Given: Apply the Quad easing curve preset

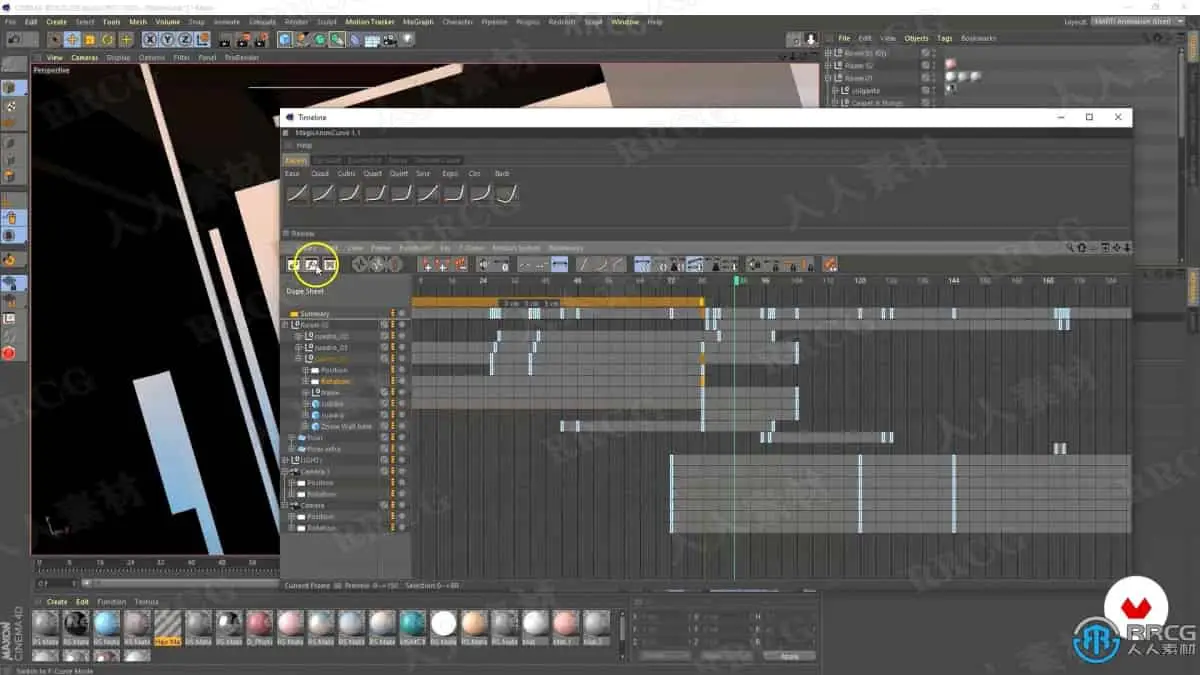Looking at the screenshot, I should coord(323,194).
